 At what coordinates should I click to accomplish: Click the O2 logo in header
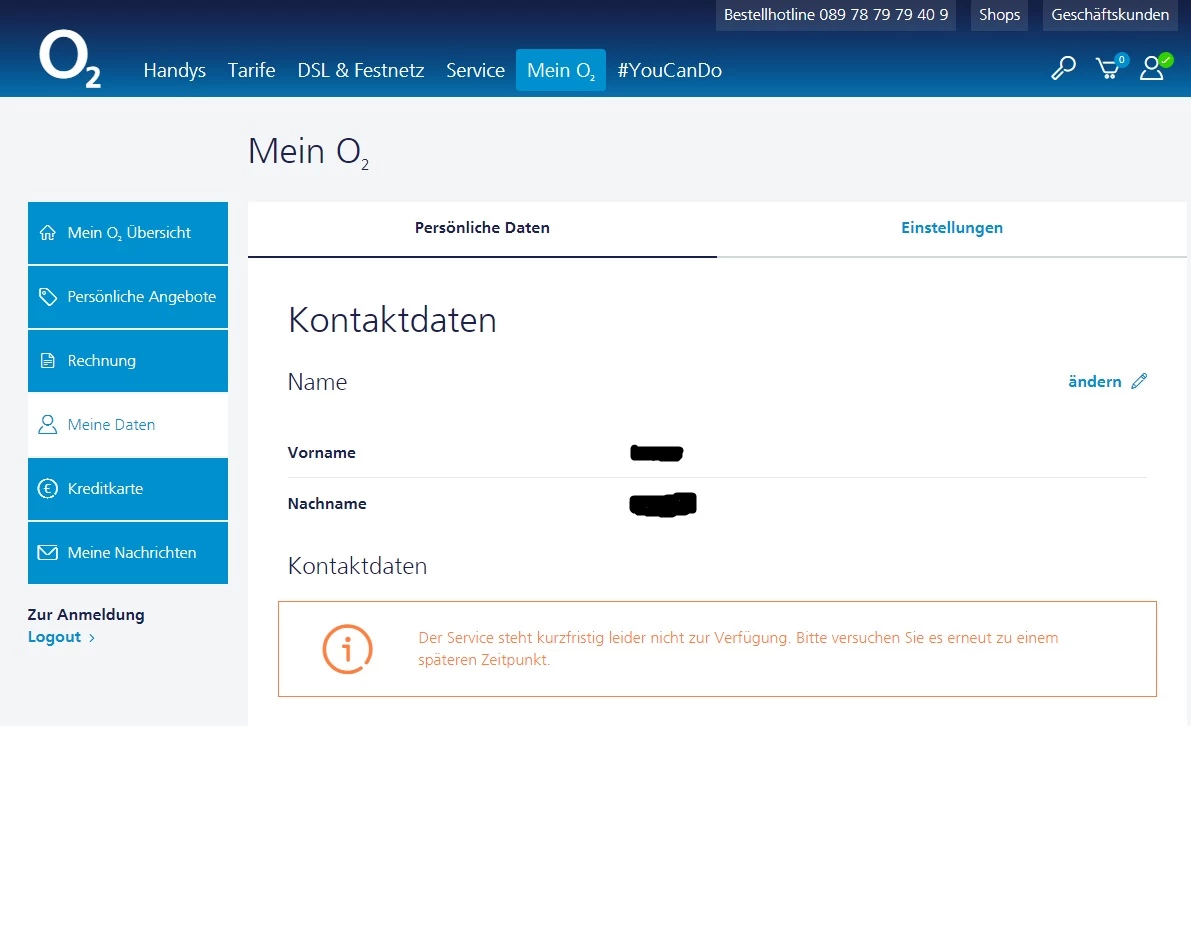[70, 58]
